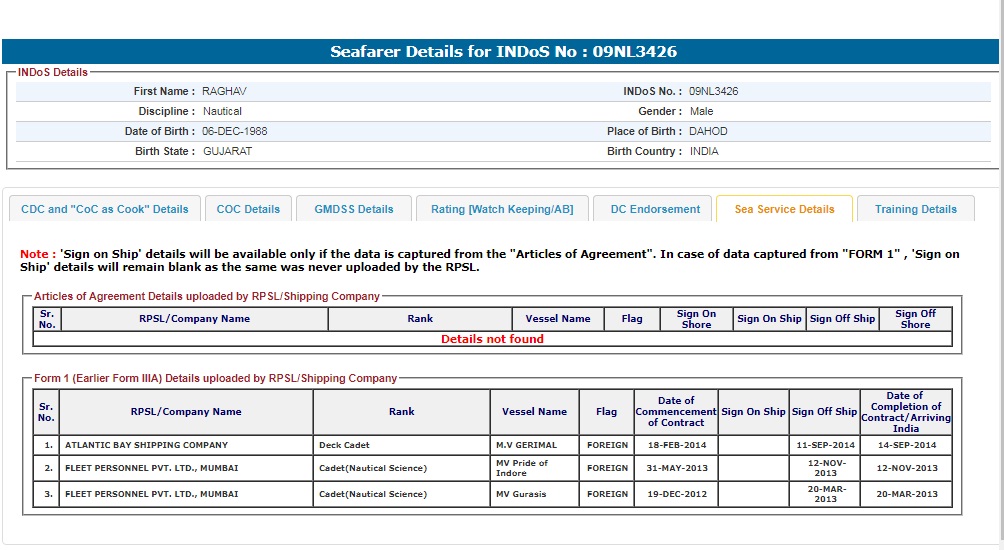Select the place of birth value DAHOD

point(708,131)
